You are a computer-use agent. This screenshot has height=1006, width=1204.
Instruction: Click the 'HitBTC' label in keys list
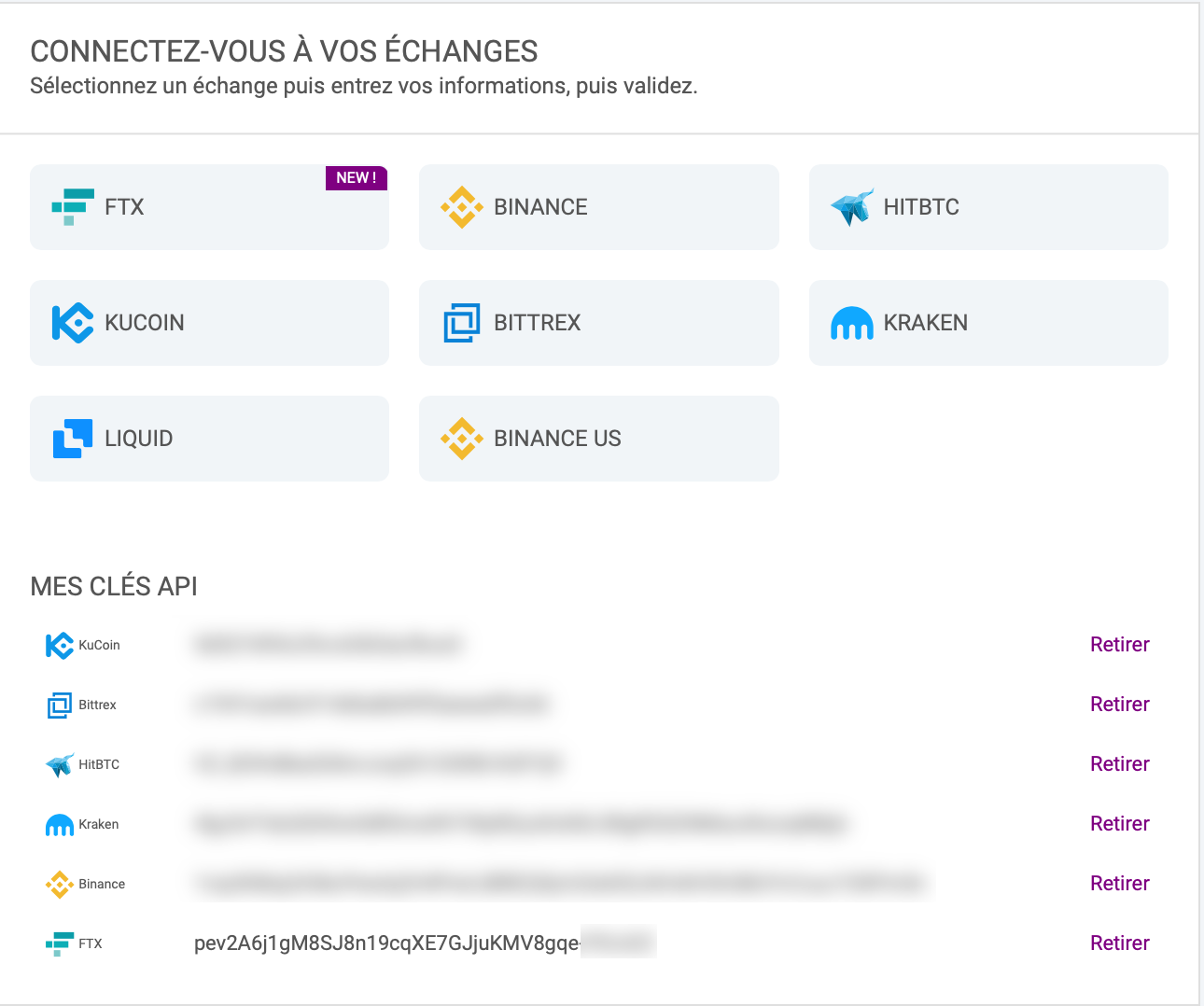(x=99, y=765)
